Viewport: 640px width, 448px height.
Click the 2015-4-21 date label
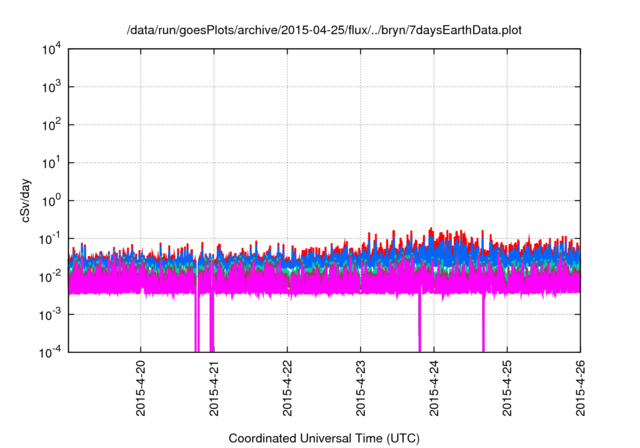pos(214,388)
